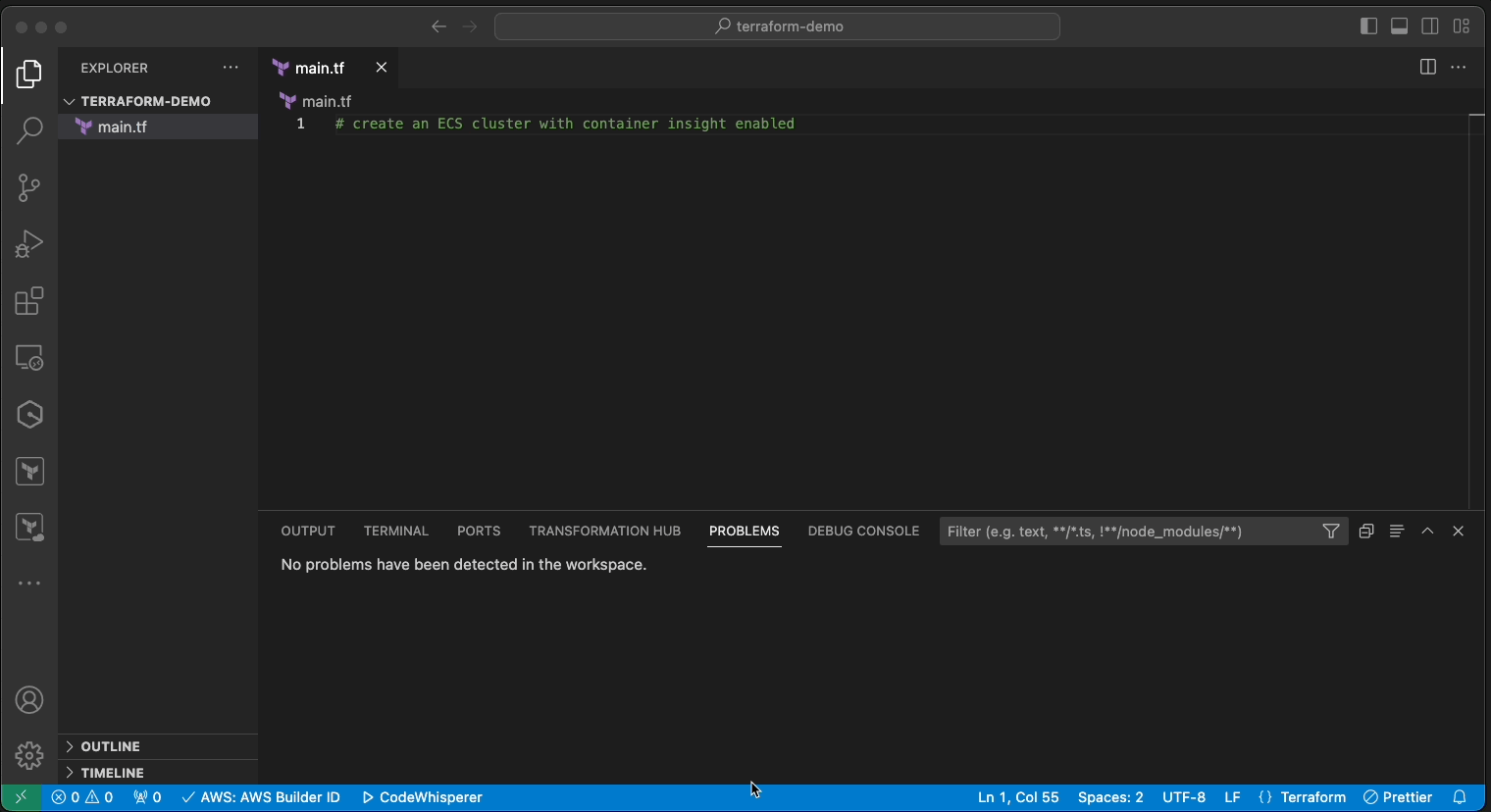
Task: Select the Terraform sidebar view
Action: pyautogui.click(x=28, y=471)
